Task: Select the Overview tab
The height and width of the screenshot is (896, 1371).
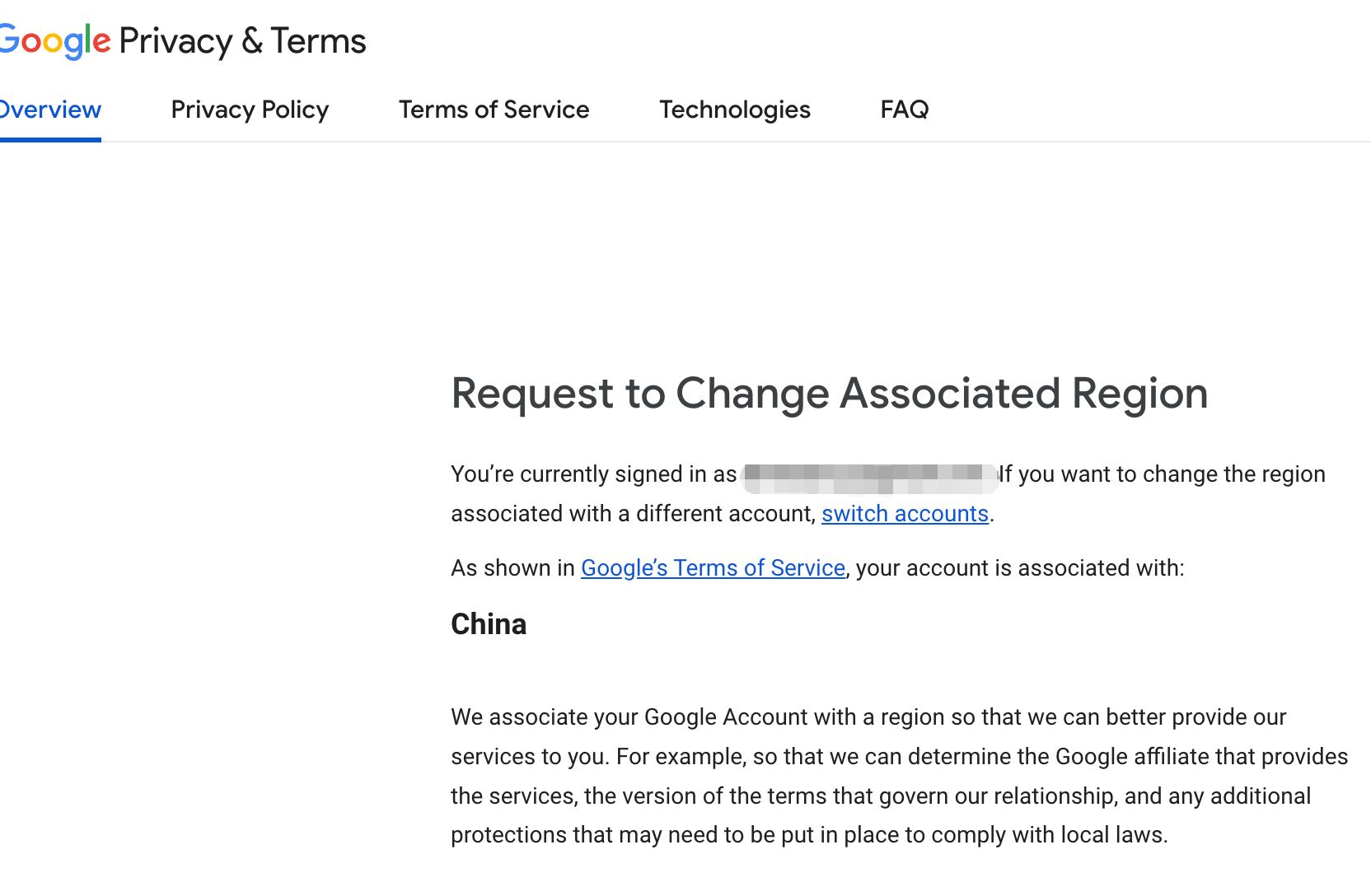Action: tap(50, 110)
